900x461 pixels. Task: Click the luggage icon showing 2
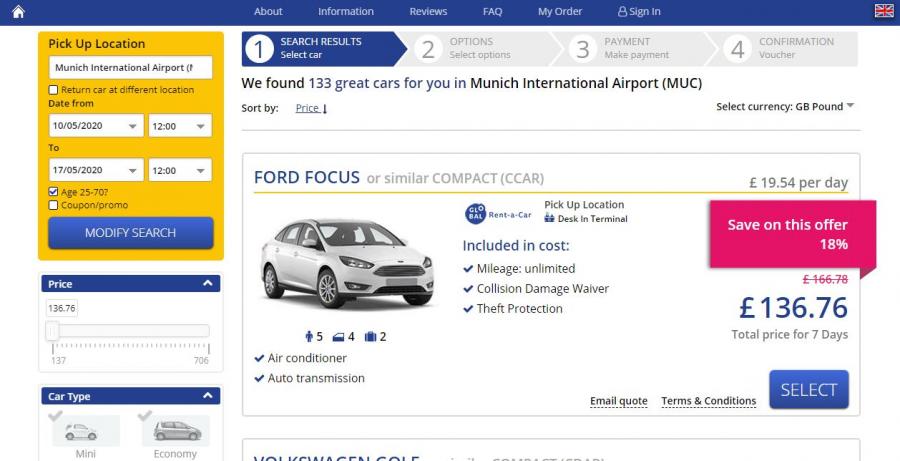click(371, 337)
